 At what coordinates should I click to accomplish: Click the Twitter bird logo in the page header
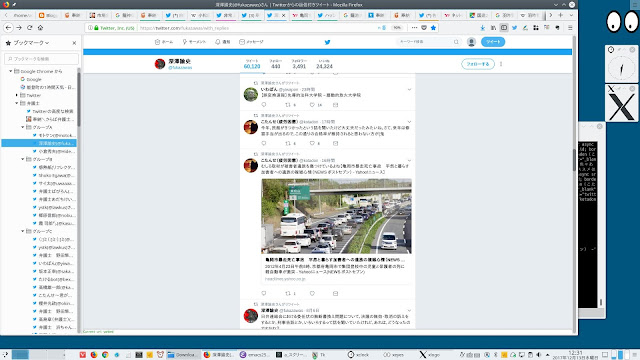[327, 42]
